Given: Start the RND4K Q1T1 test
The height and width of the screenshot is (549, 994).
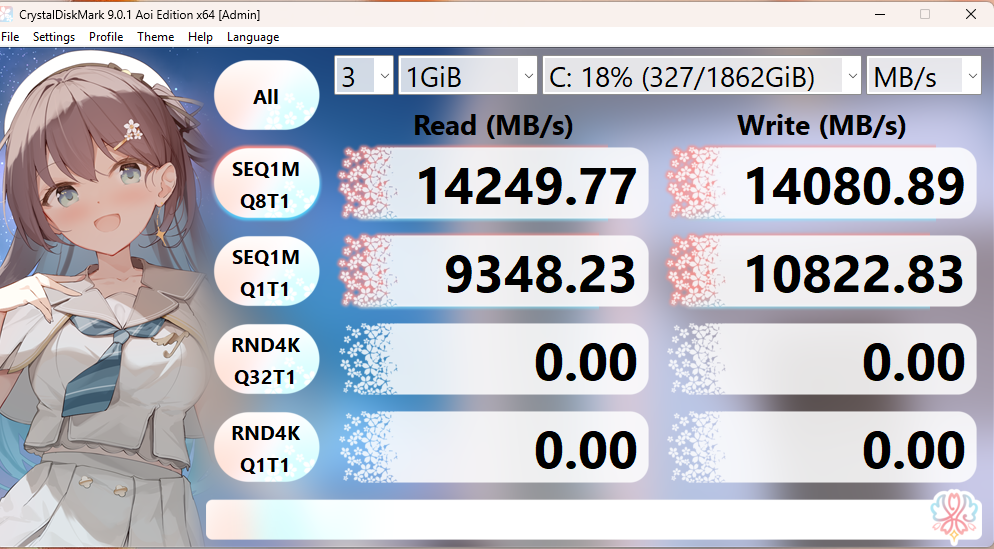Looking at the screenshot, I should coord(266,448).
